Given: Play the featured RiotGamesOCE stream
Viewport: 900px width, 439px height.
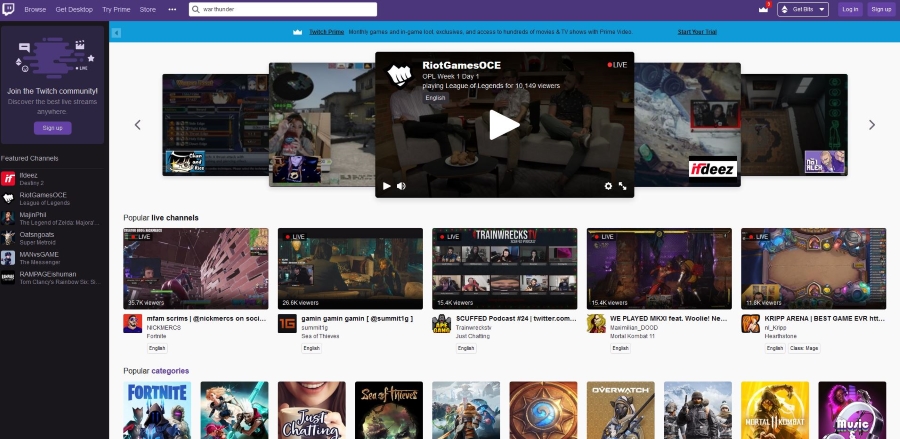Looking at the screenshot, I should click(504, 125).
